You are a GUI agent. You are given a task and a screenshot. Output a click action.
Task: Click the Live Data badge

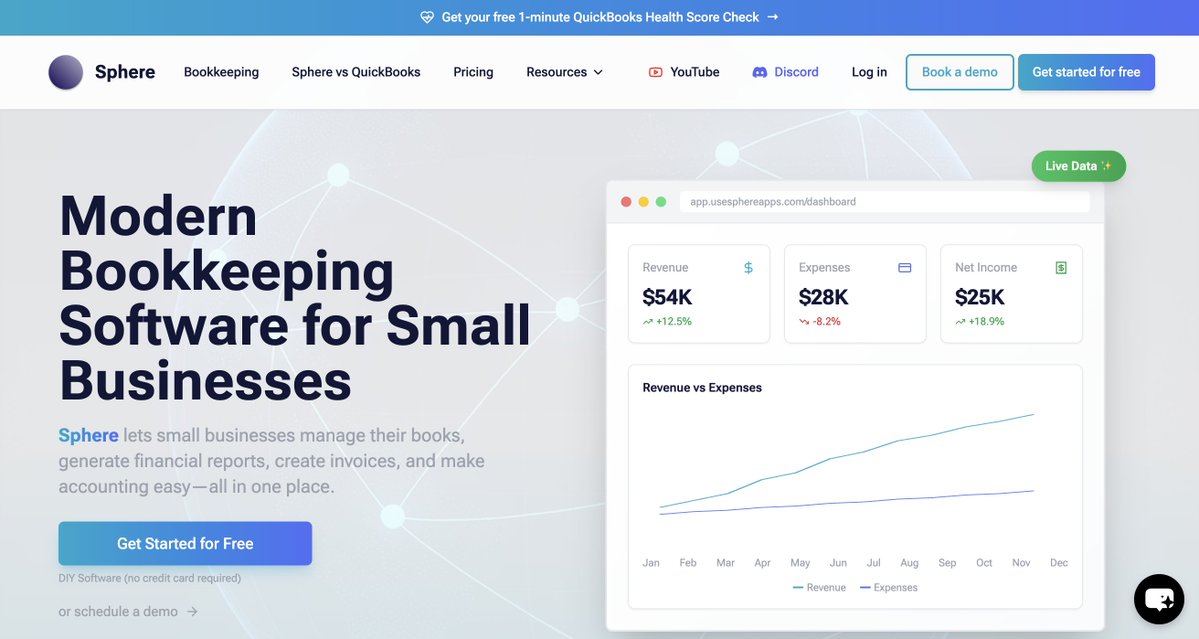point(1078,166)
